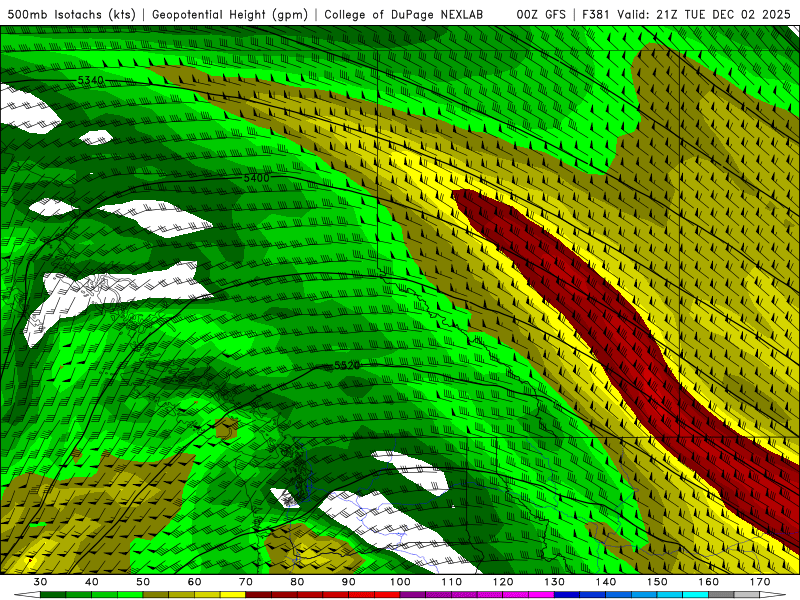Click the 60 value on the color scale
Image resolution: width=800 pixels, height=600 pixels.
194,582
